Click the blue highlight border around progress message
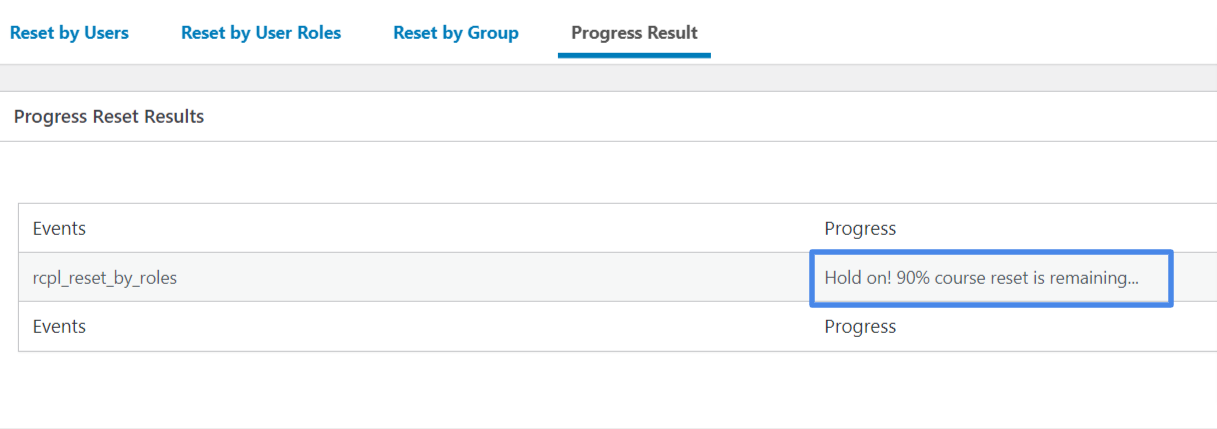This screenshot has height=429, width=1217. [x=990, y=252]
